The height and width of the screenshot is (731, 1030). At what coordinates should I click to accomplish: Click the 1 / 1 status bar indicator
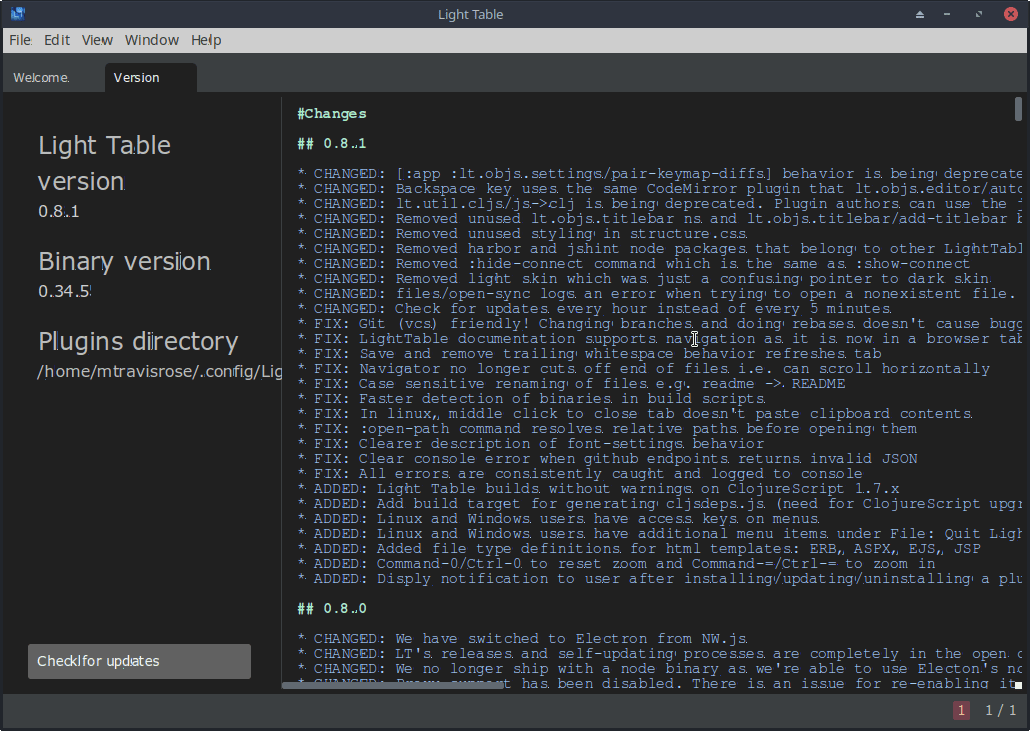(x=1000, y=710)
